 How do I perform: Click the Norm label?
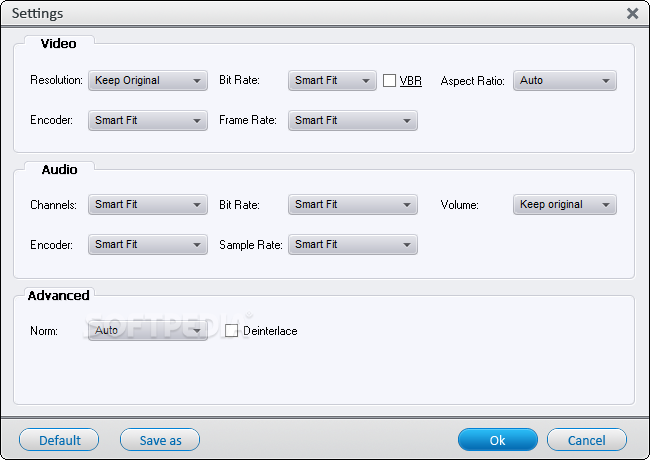[x=44, y=331]
